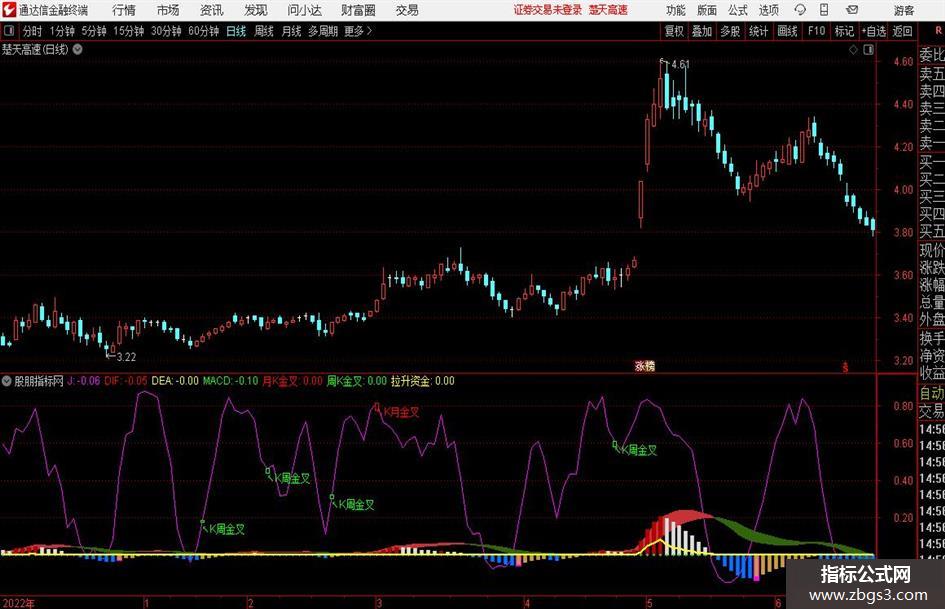Click the 2022年 date axis label
This screenshot has height=609, width=945.
19,603
